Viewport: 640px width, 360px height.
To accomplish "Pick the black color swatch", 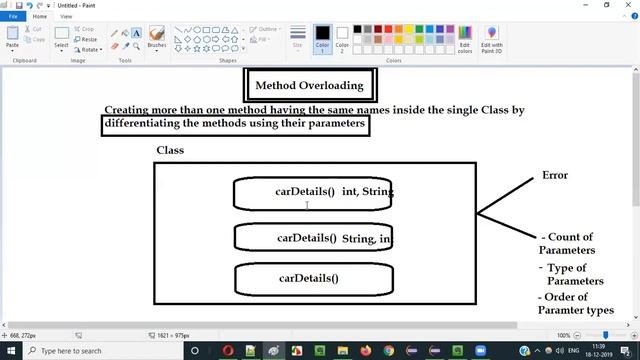I will (357, 29).
